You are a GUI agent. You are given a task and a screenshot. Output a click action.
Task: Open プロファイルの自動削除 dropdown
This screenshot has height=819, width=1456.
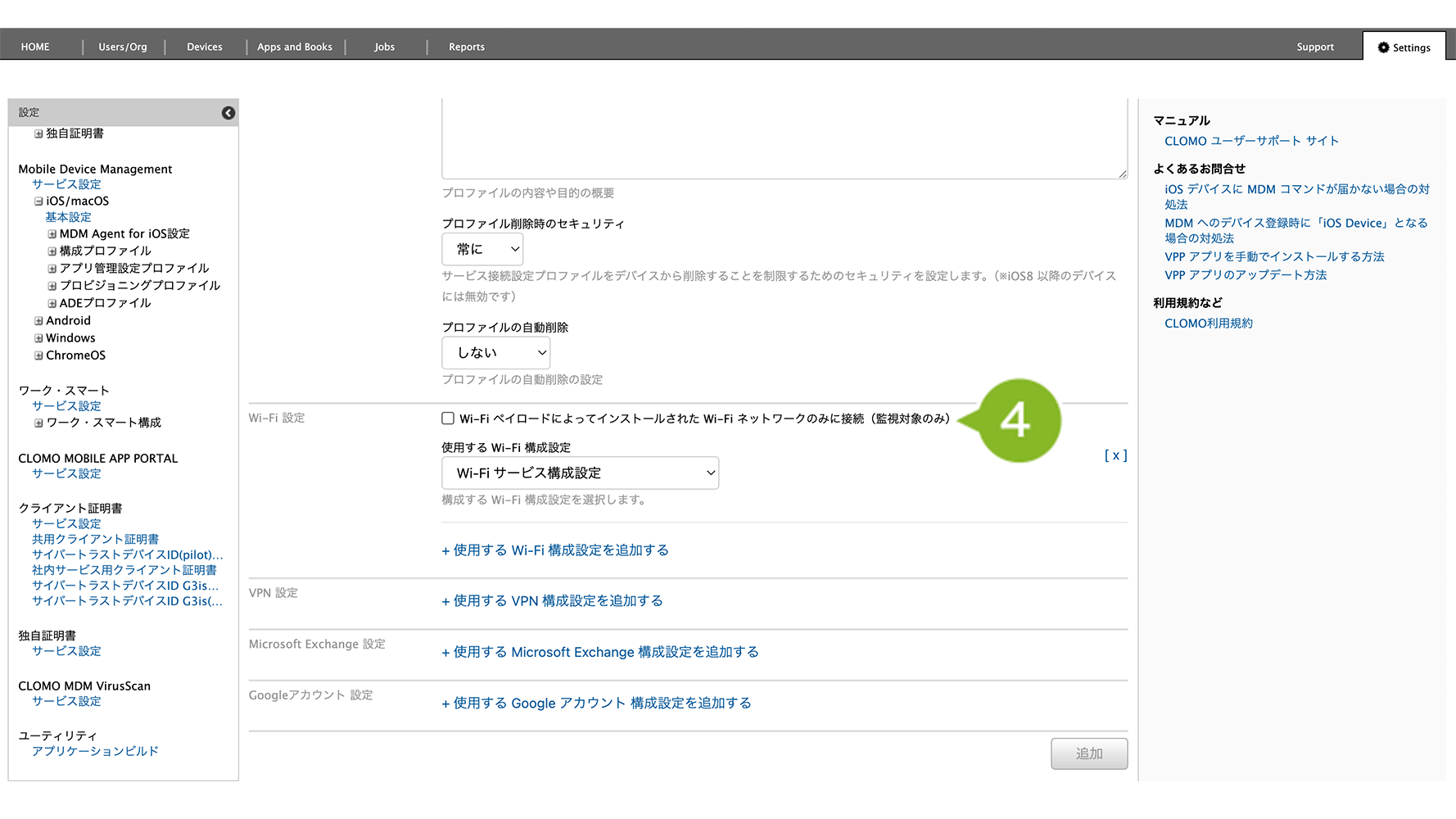coord(495,353)
